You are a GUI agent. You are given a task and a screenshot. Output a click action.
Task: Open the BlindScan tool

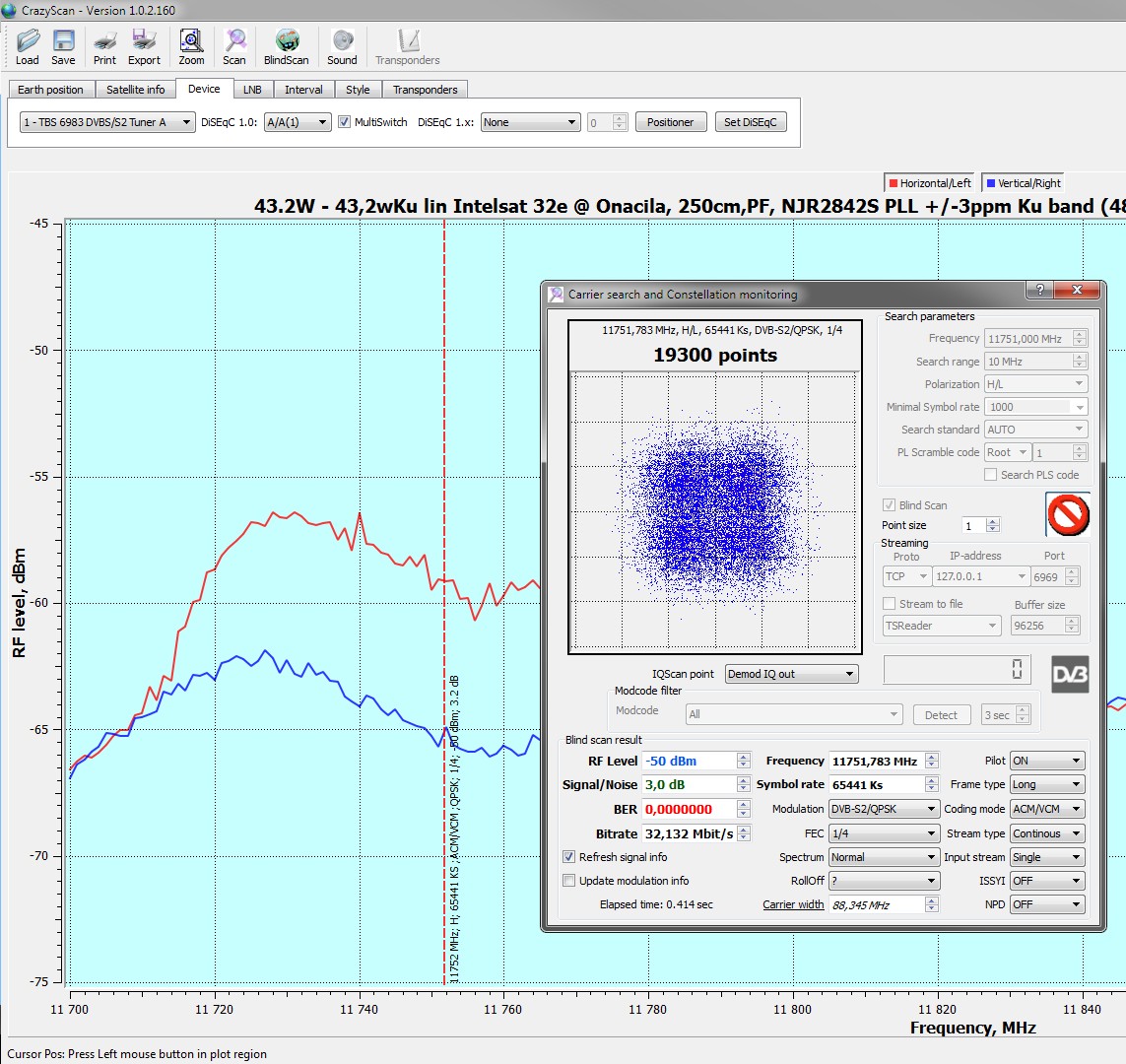coord(287,47)
